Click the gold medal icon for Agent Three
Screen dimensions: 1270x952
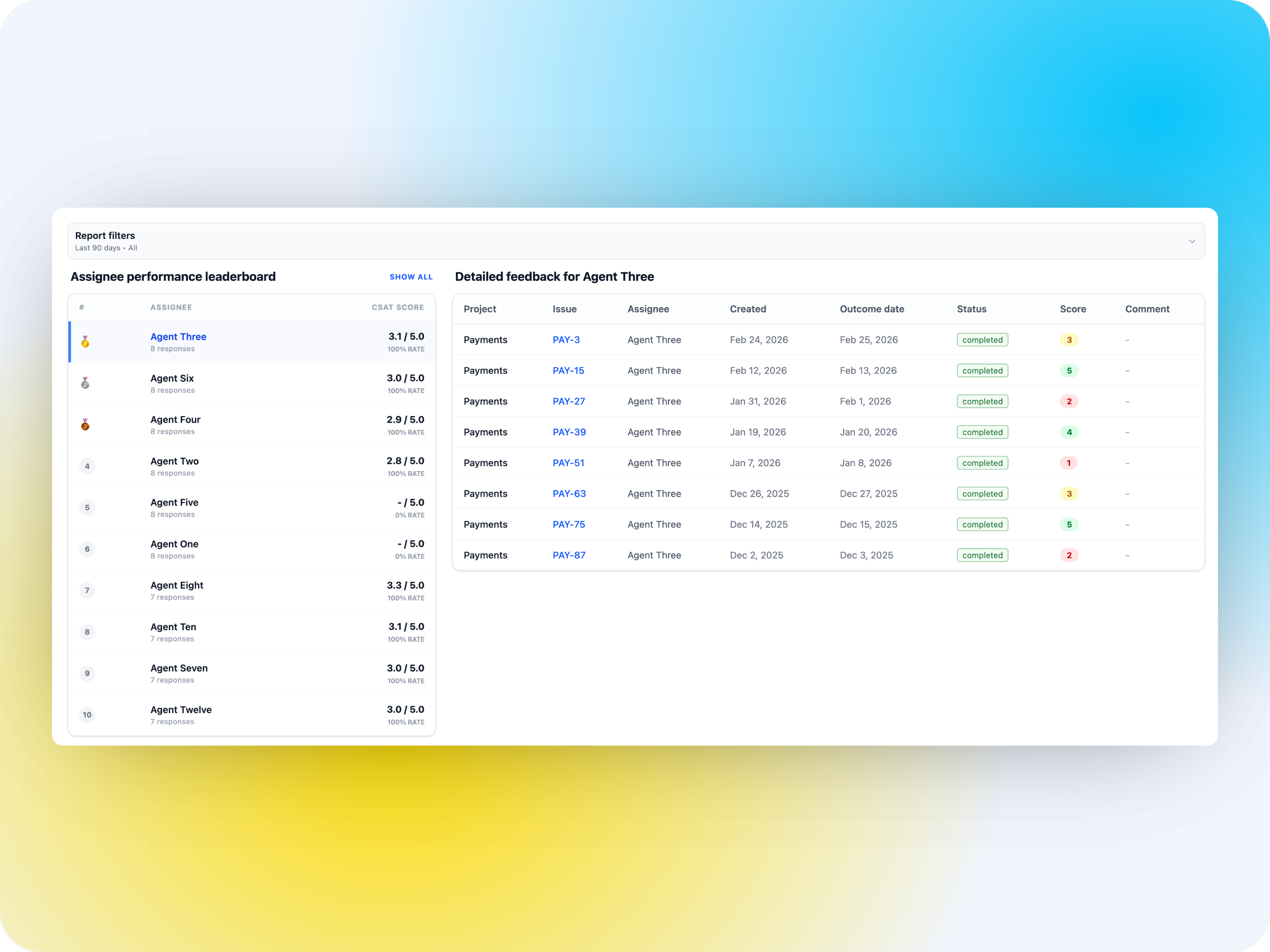tap(85, 342)
